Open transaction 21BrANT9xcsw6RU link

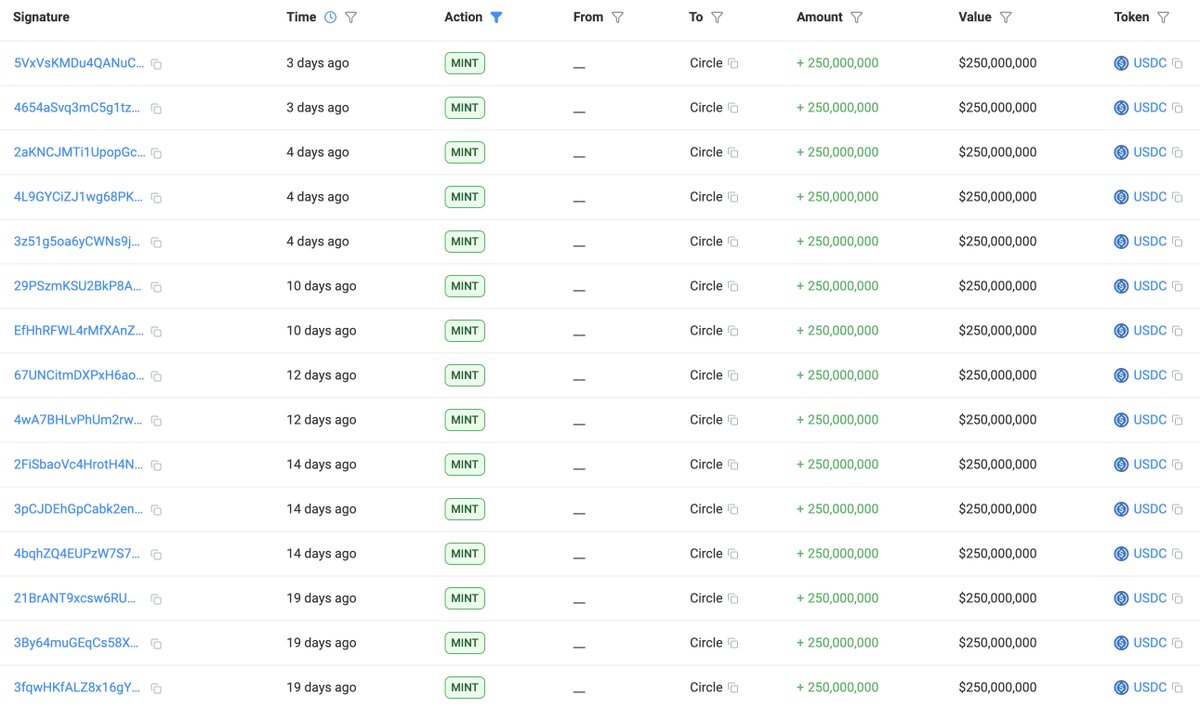pyautogui.click(x=78, y=598)
